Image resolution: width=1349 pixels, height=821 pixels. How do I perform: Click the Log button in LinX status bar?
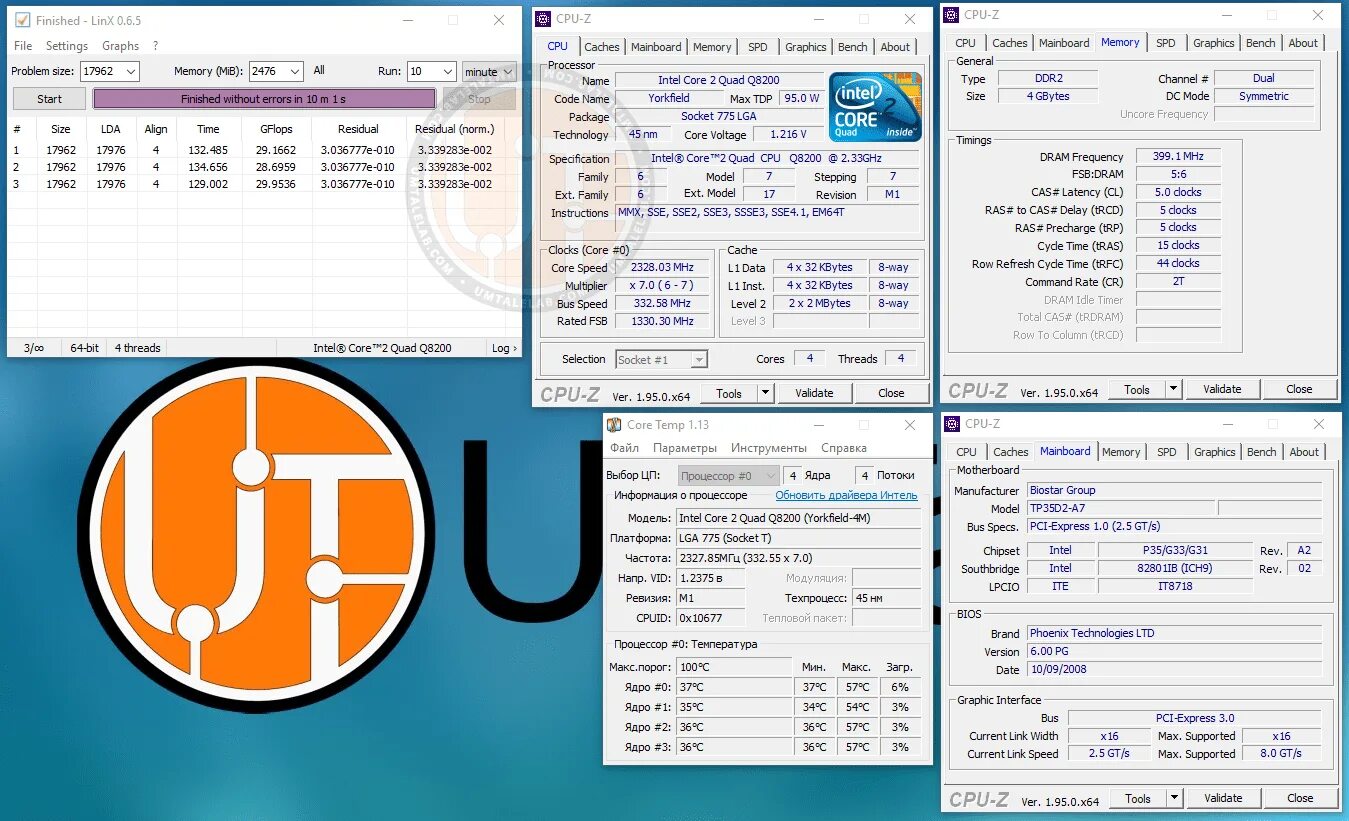click(505, 348)
